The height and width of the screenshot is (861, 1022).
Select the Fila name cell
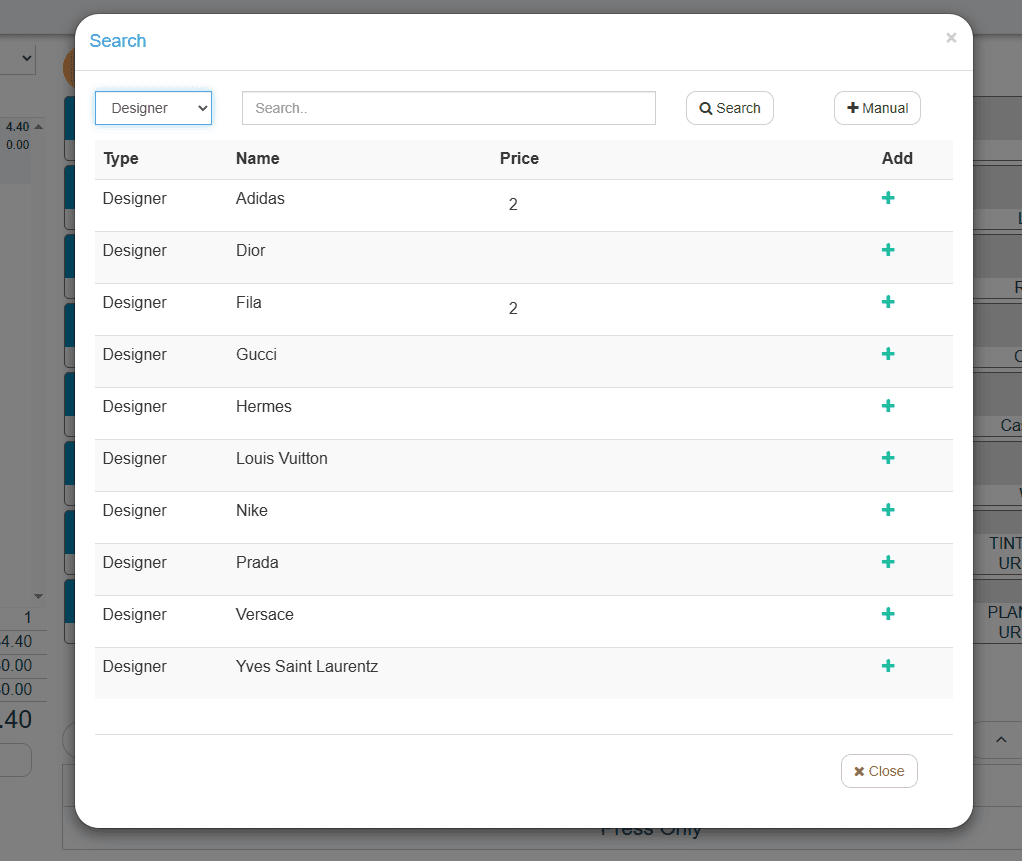248,302
